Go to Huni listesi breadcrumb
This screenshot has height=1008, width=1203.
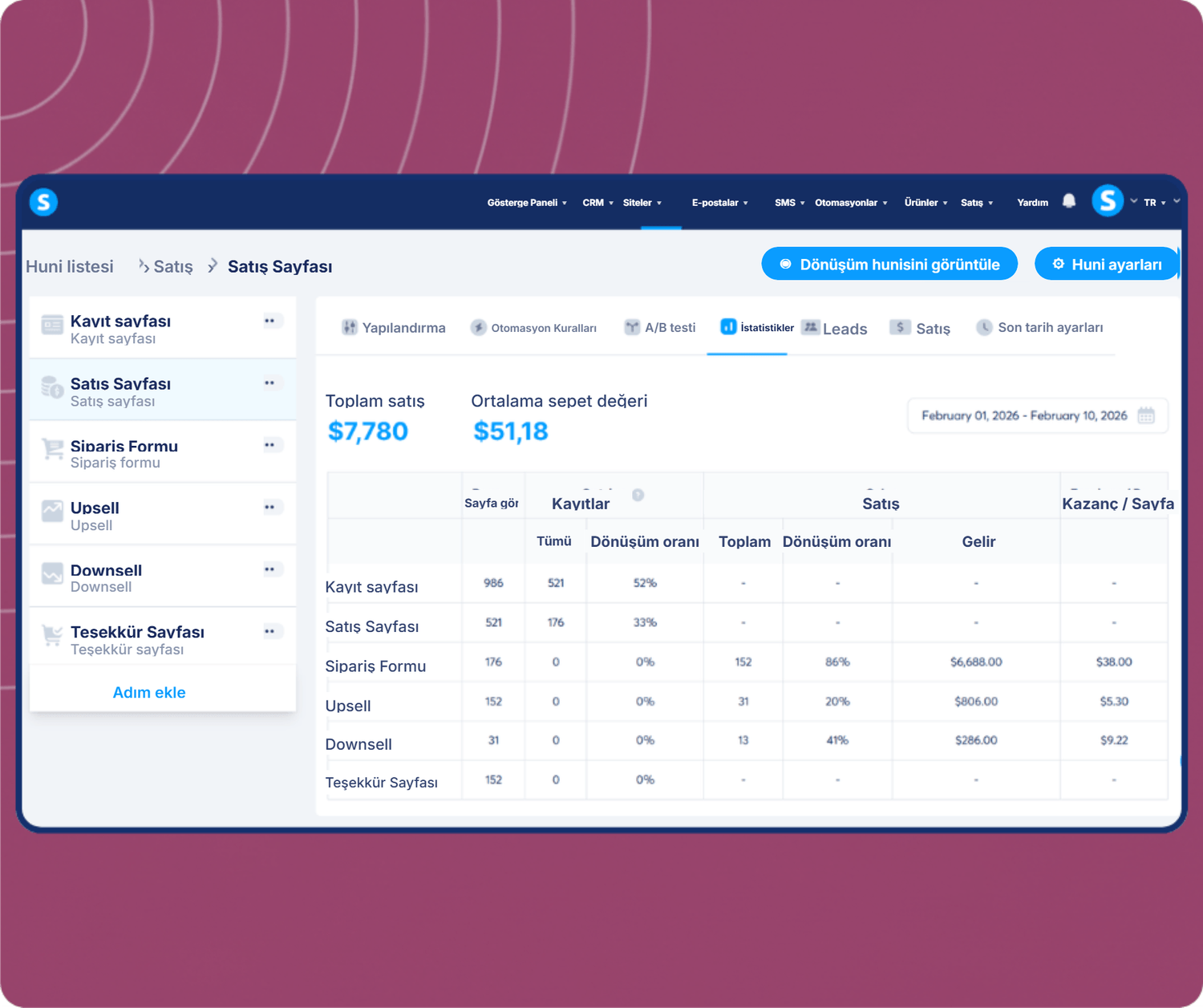click(x=70, y=266)
